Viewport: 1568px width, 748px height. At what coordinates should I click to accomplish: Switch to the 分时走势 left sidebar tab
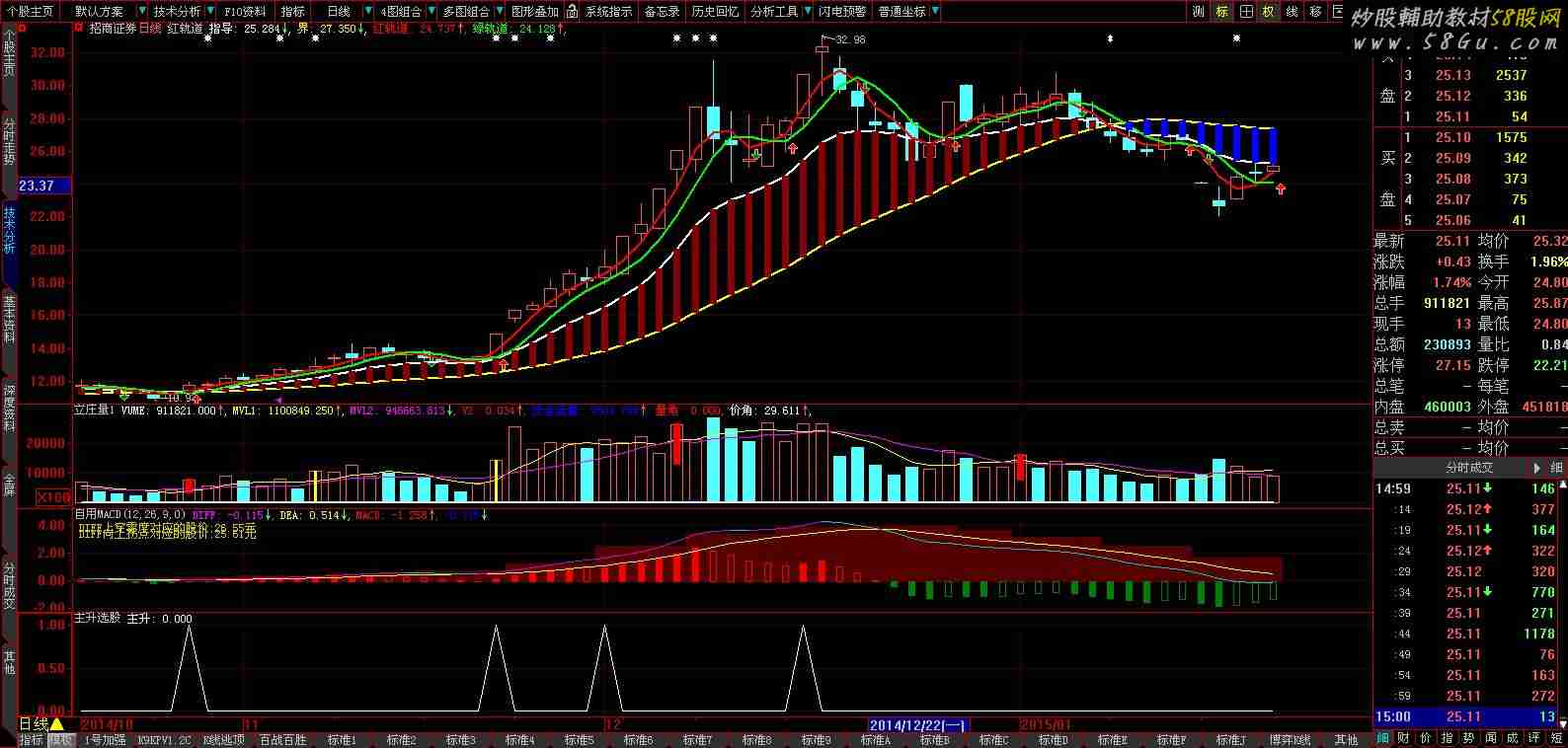(x=9, y=140)
